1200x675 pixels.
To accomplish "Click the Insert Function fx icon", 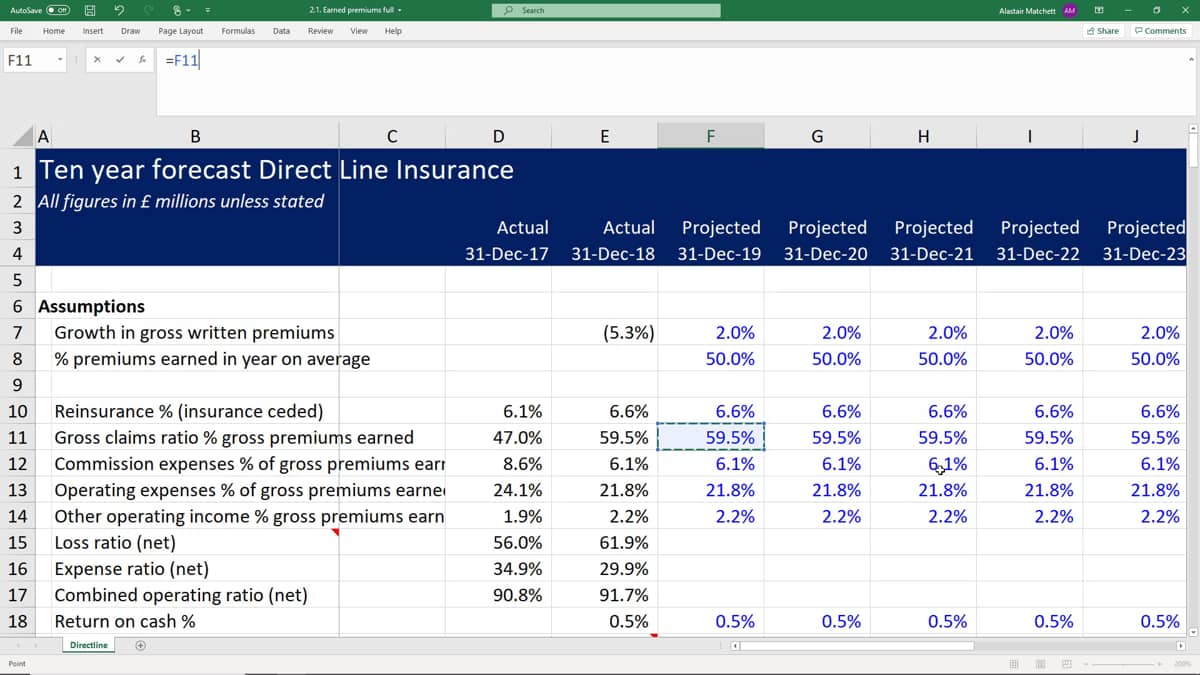I will pyautogui.click(x=143, y=60).
